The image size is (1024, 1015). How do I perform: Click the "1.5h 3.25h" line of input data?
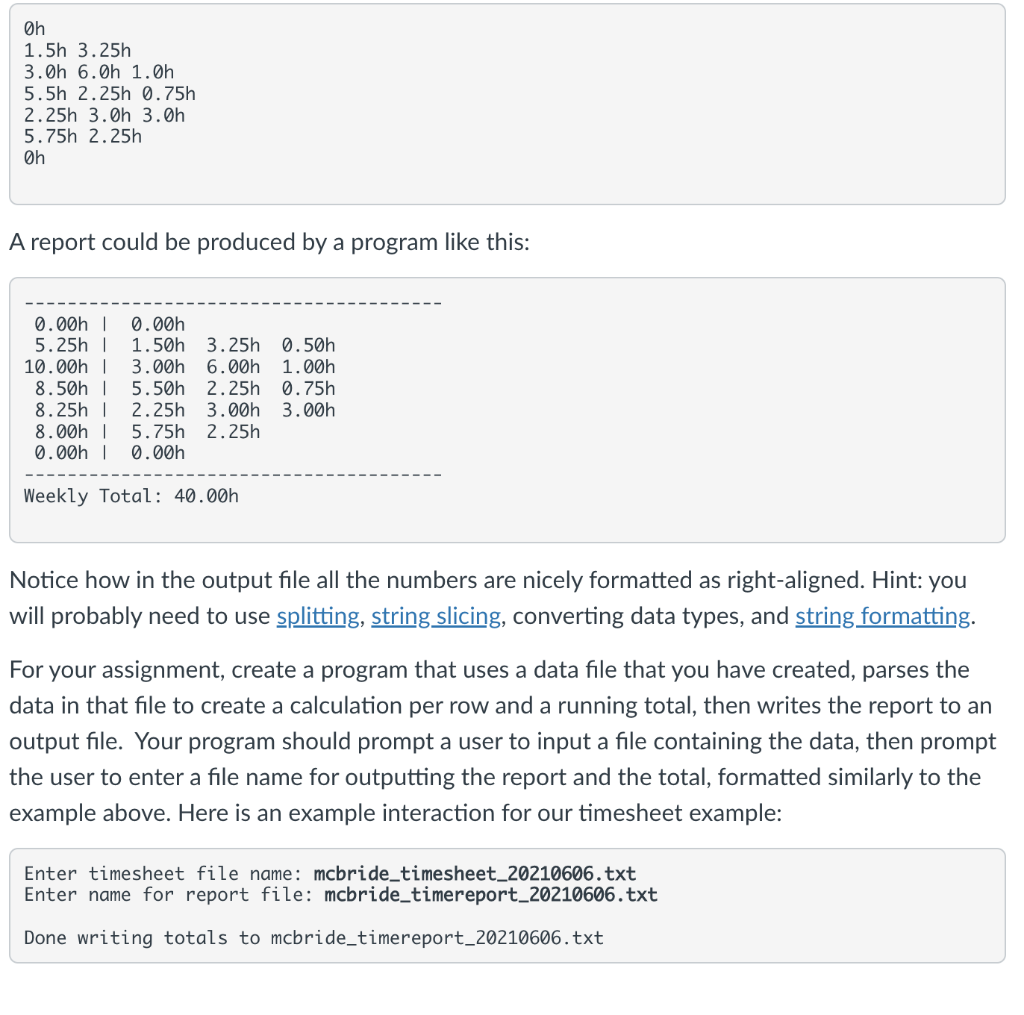pos(78,50)
